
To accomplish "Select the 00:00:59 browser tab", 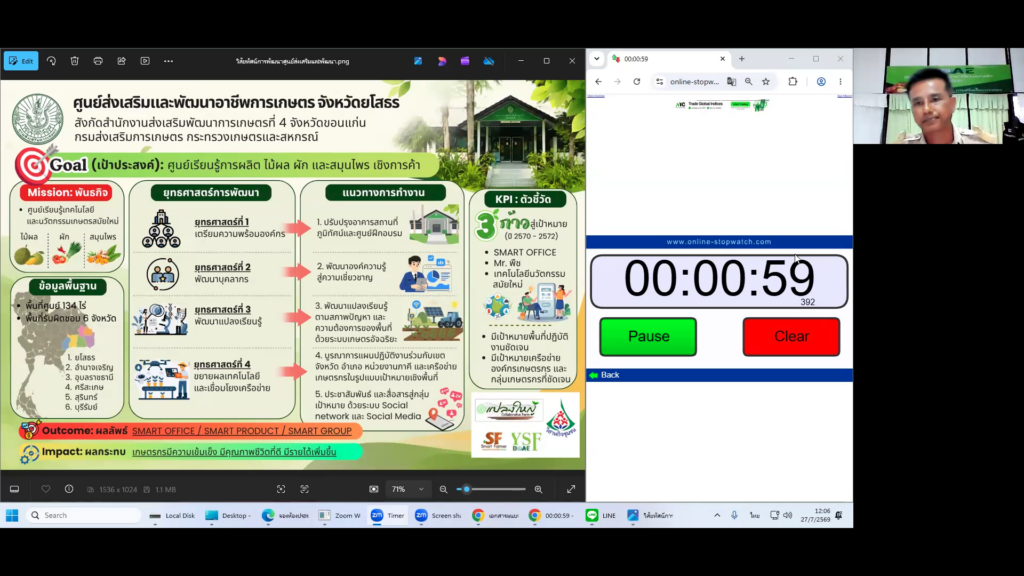I will pos(668,59).
